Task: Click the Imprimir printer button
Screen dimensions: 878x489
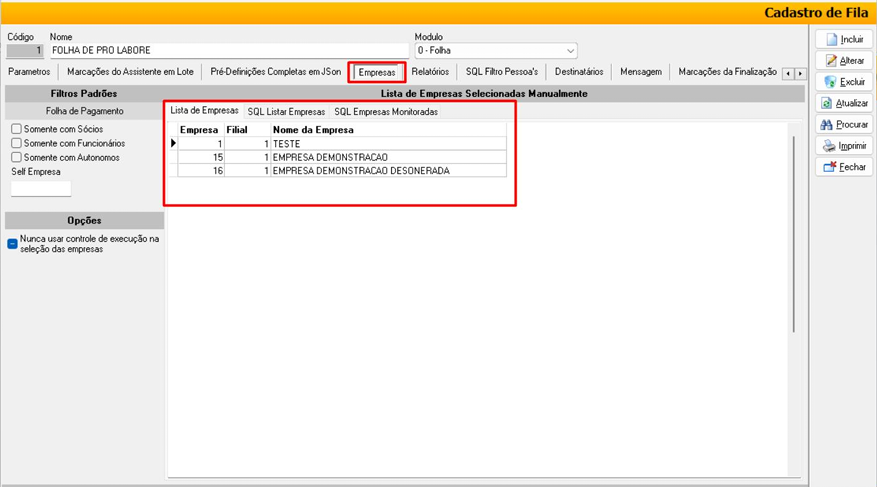Action: 843,146
